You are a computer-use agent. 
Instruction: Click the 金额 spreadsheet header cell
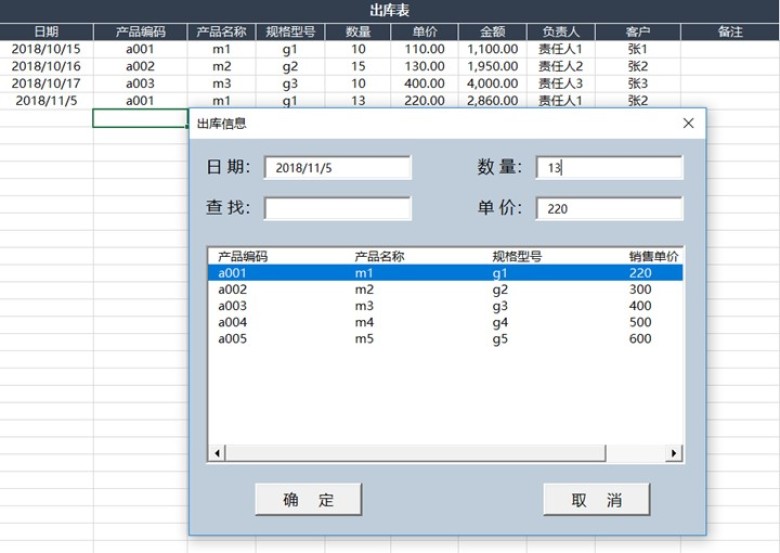pos(492,32)
